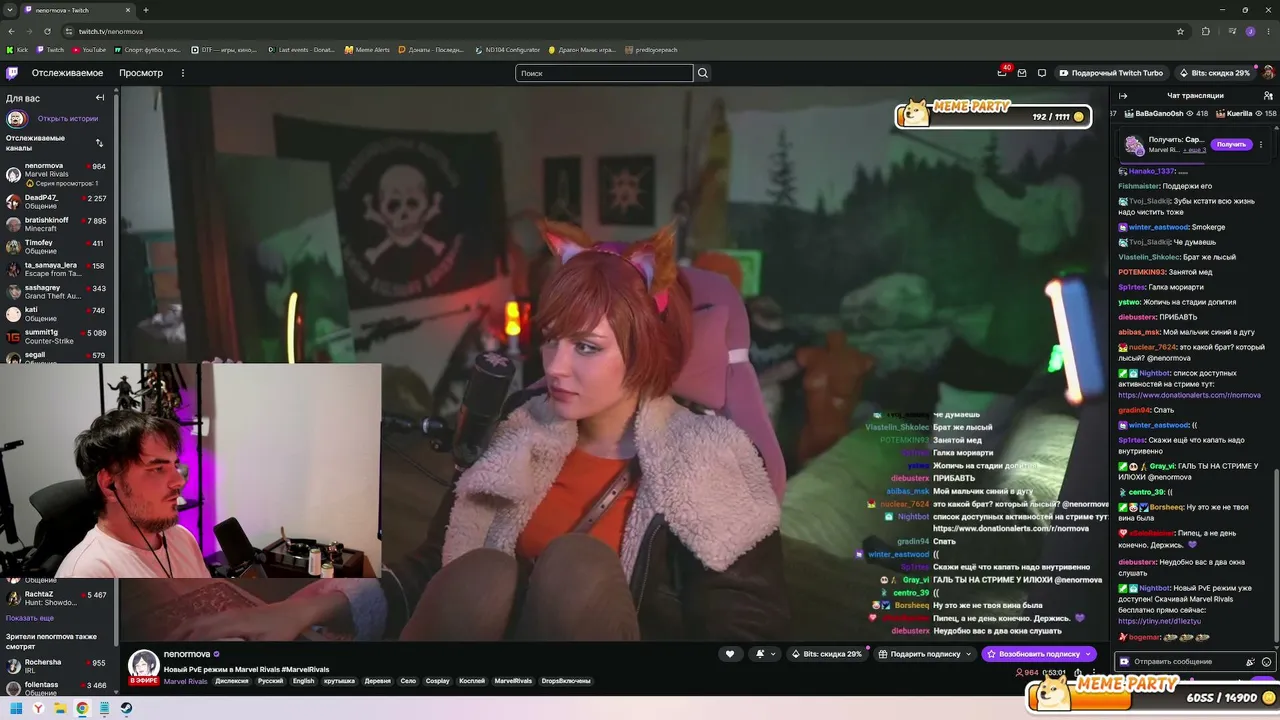Click the Marvel Rivals game link under the stream title
1280x720 pixels.
coord(185,681)
